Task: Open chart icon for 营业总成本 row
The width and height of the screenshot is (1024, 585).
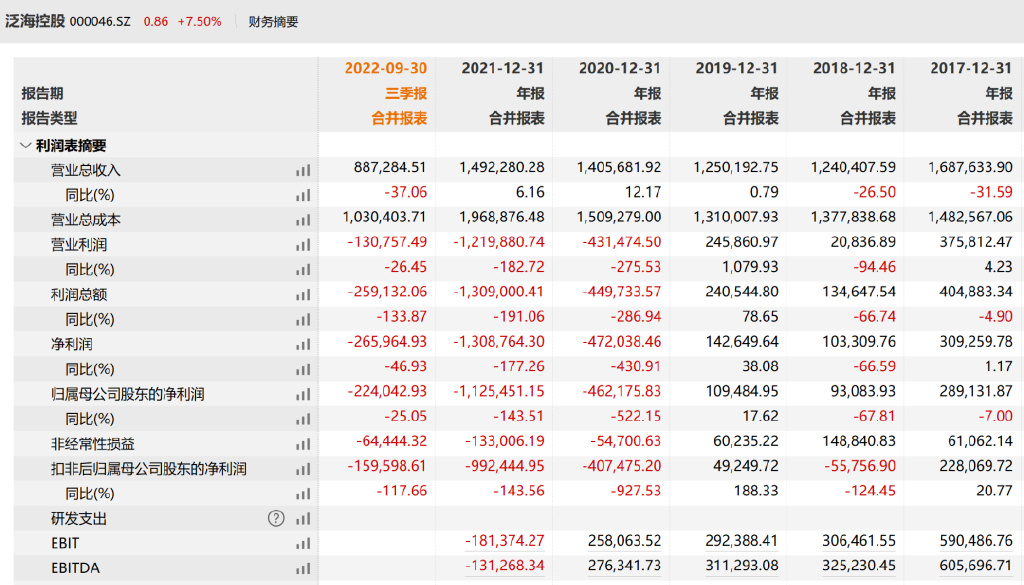Action: pyautogui.click(x=303, y=221)
